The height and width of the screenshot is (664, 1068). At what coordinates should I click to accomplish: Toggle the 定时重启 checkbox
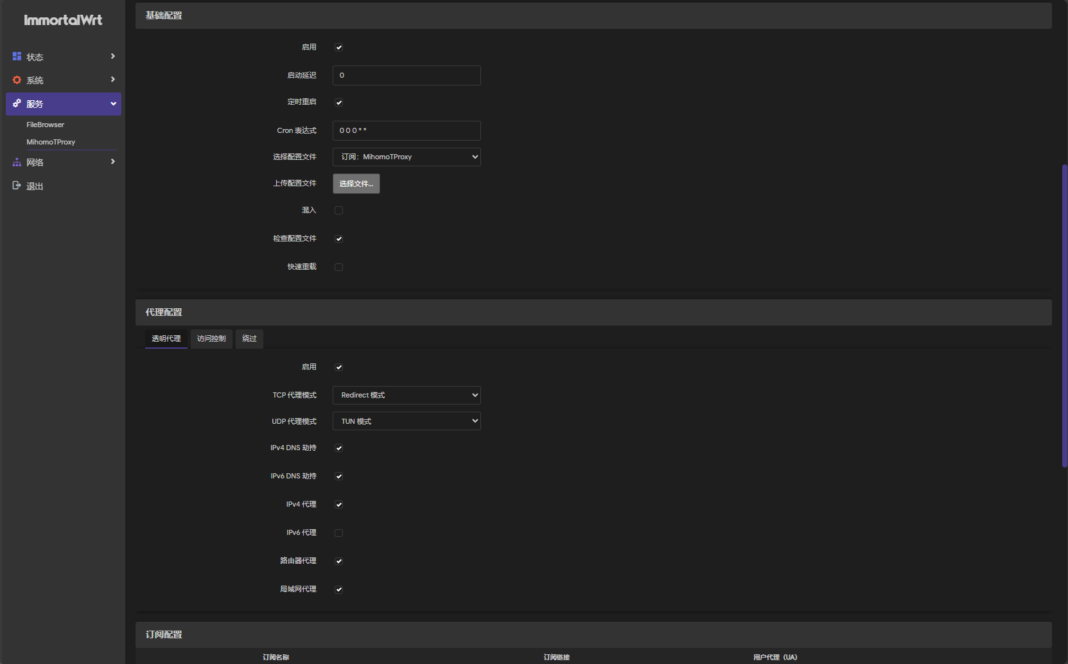pos(339,102)
